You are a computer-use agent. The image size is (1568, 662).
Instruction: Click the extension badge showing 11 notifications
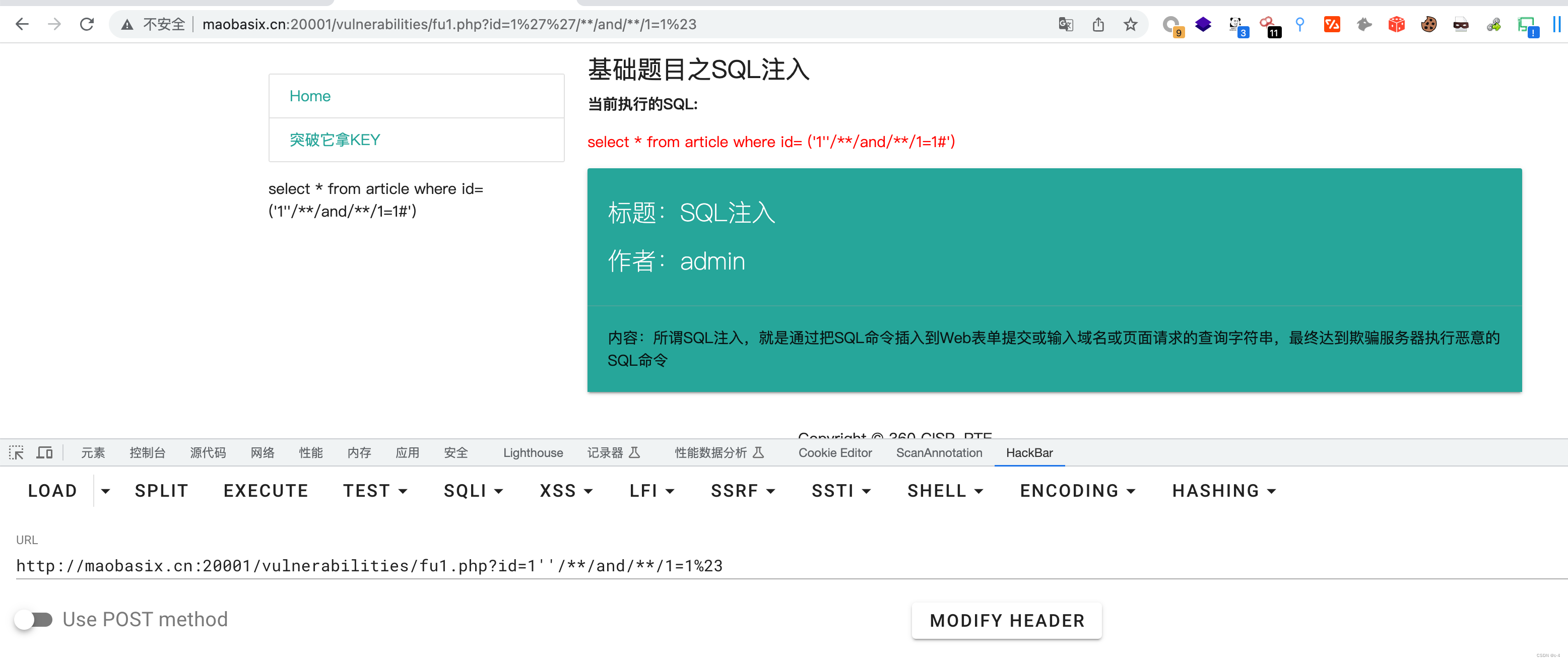(1267, 24)
